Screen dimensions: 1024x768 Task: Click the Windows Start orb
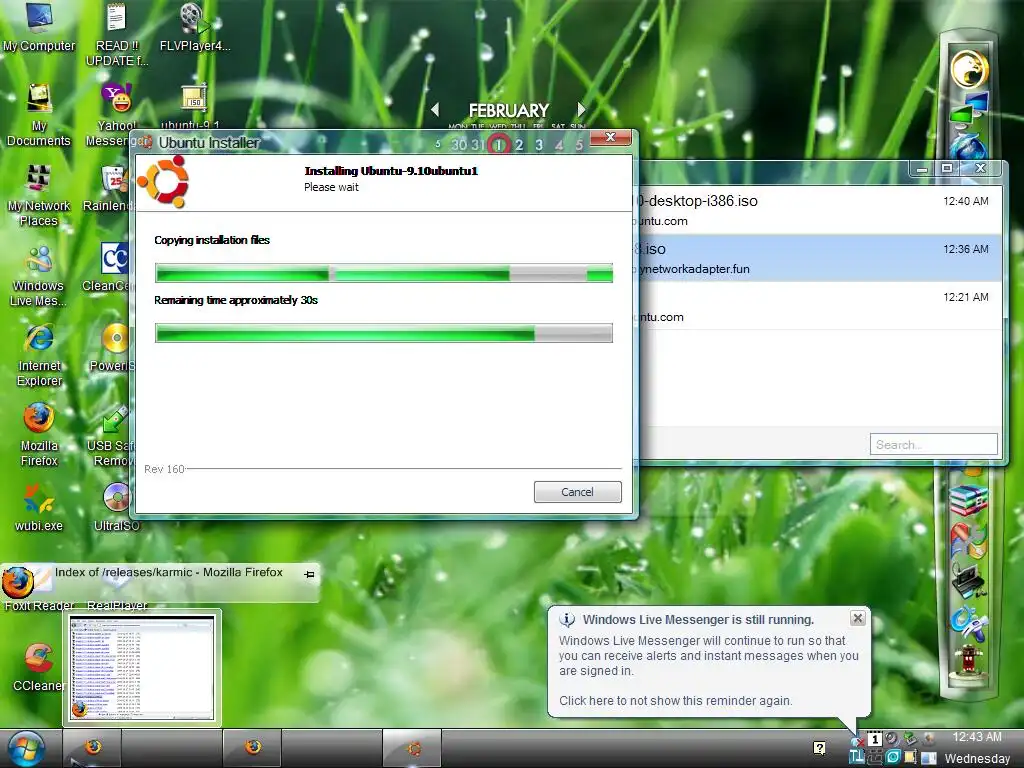tap(26, 748)
